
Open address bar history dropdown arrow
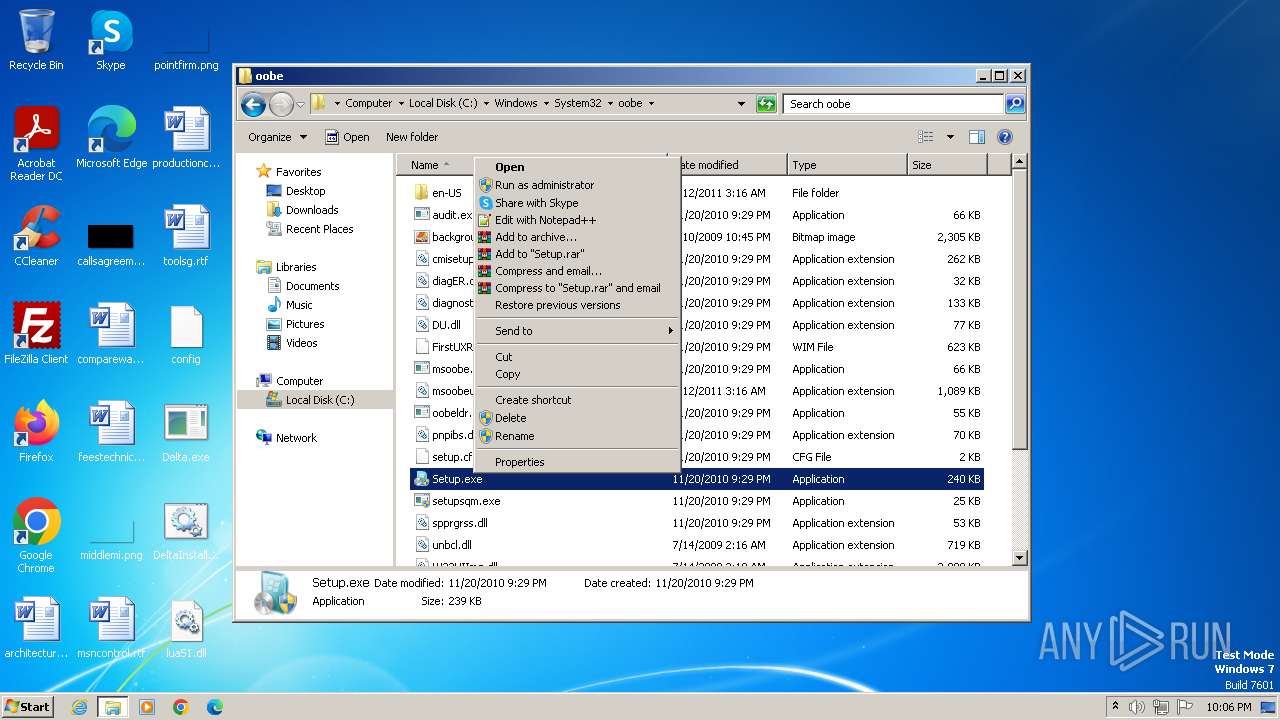click(x=741, y=103)
